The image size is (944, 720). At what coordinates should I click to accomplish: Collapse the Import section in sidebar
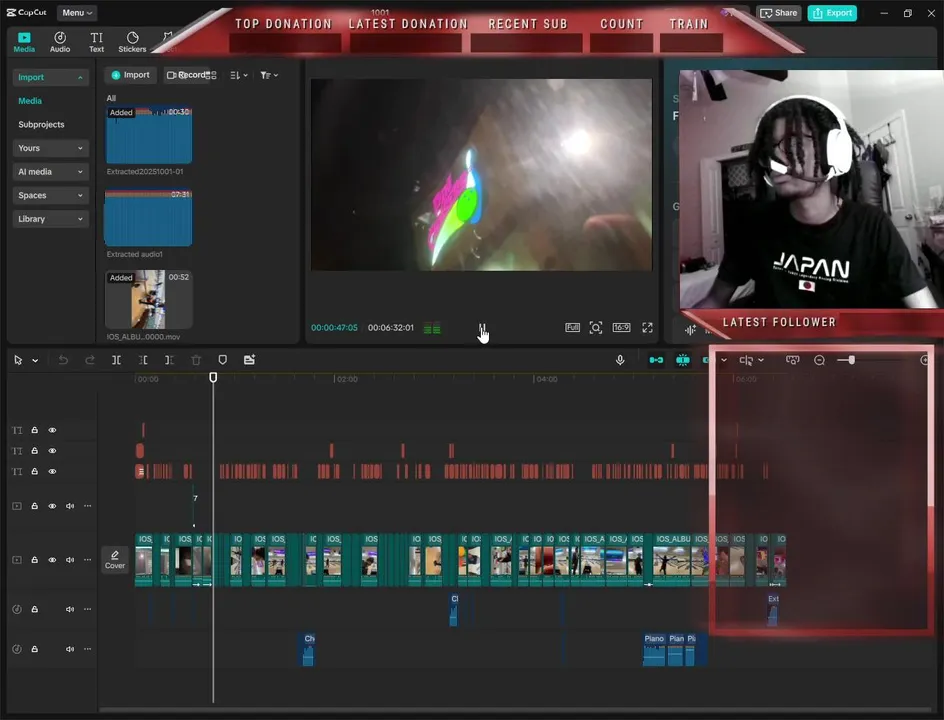pos(51,77)
